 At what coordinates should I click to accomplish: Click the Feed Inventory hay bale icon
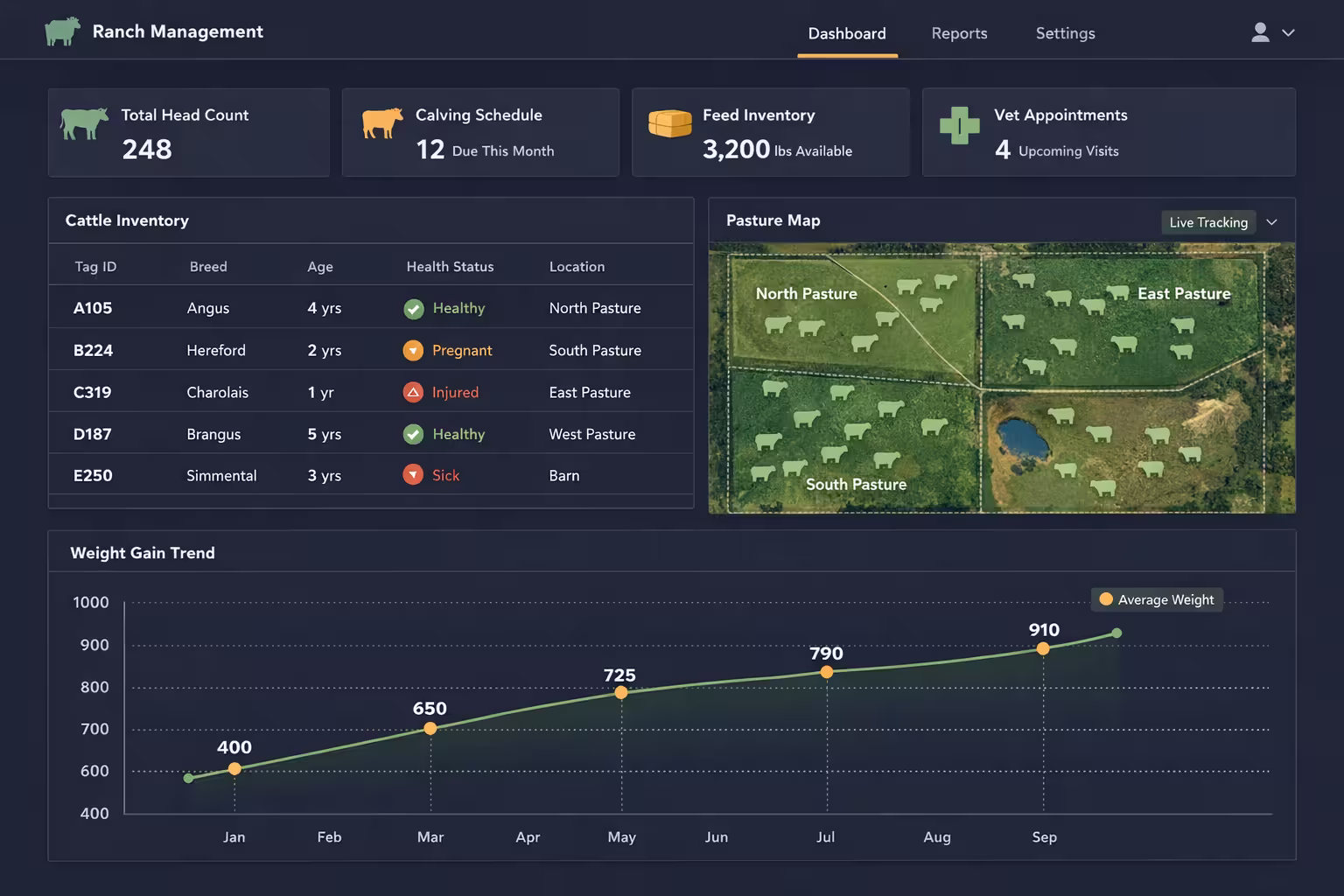(669, 123)
